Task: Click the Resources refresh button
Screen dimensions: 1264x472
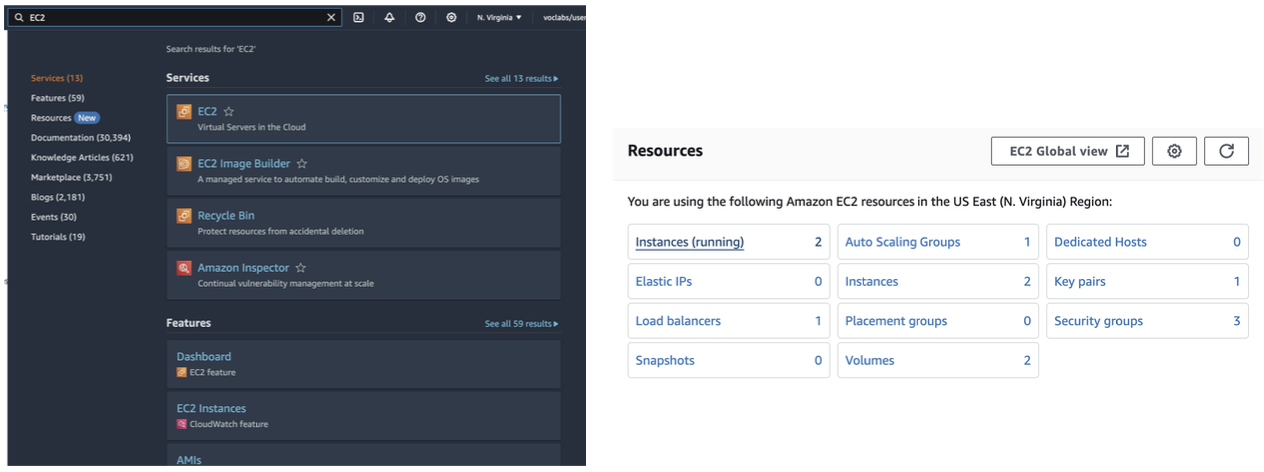Action: pyautogui.click(x=1226, y=151)
